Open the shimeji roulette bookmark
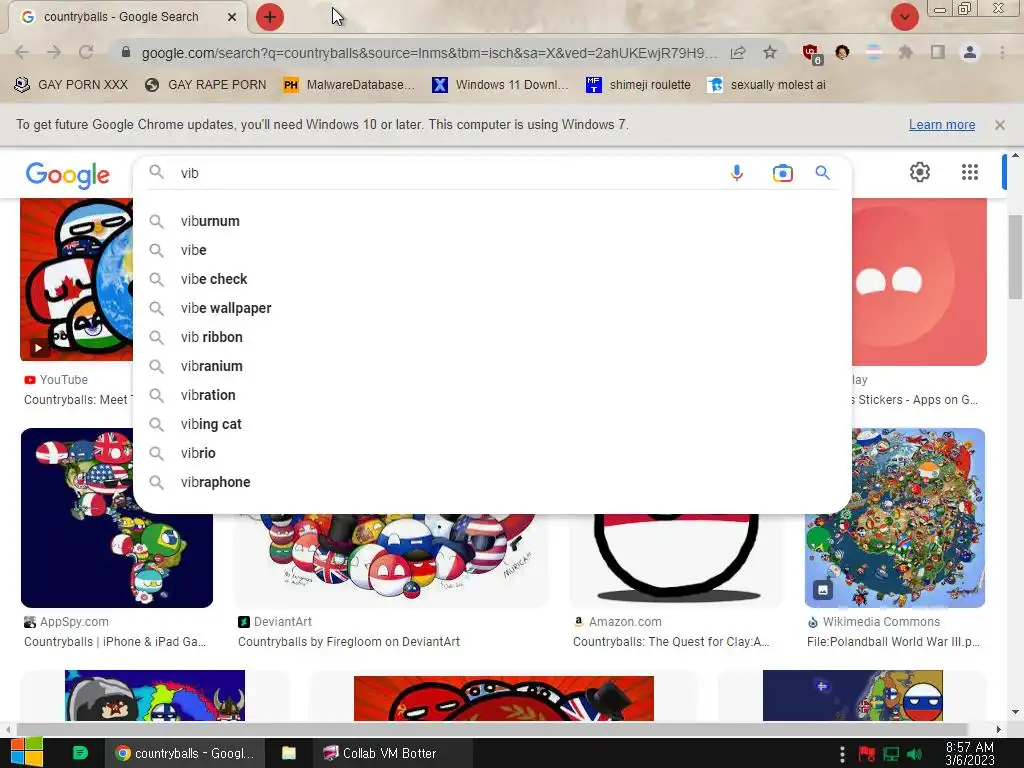This screenshot has width=1024, height=768. click(x=638, y=85)
